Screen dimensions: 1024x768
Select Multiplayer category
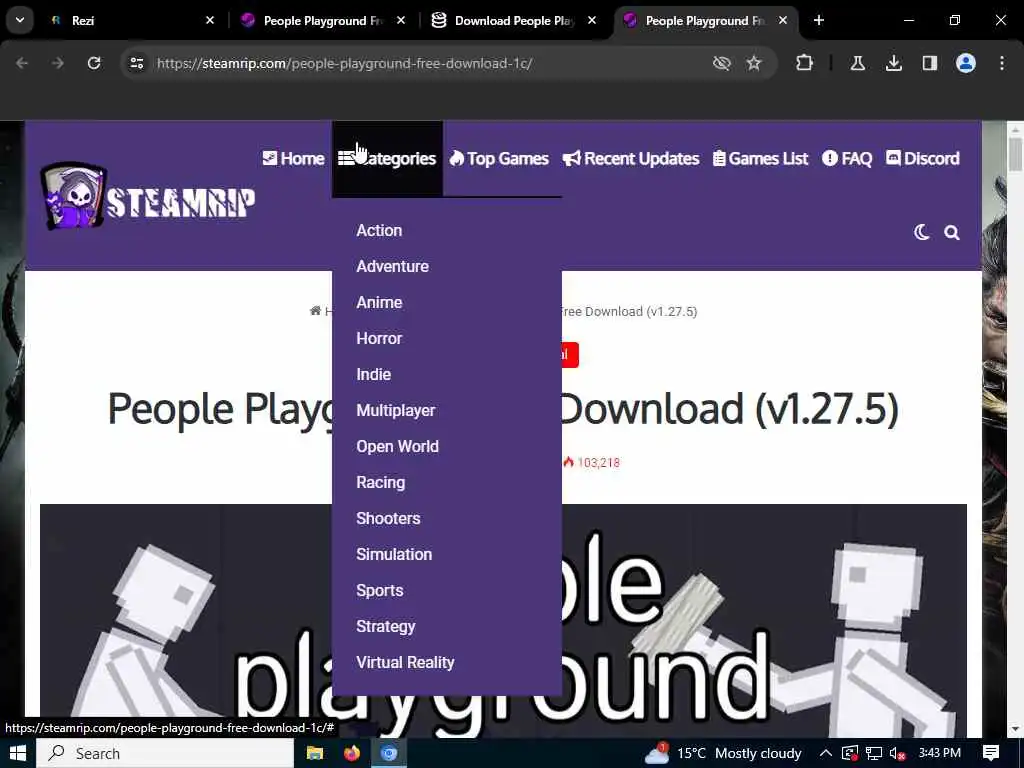point(396,410)
